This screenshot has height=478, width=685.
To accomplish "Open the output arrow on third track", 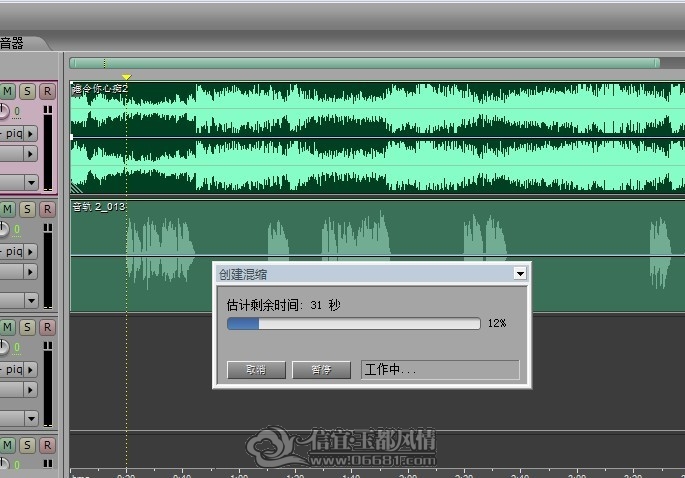I will point(30,390).
